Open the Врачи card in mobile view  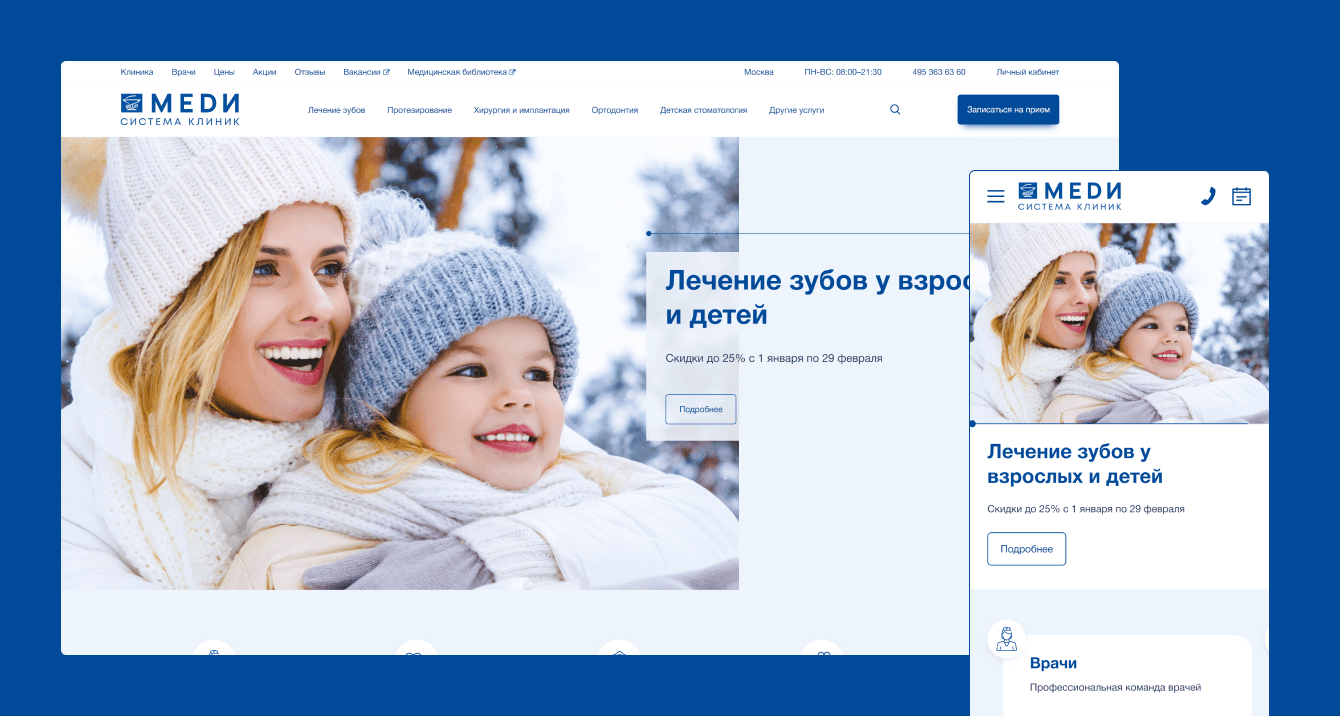click(x=1125, y=675)
